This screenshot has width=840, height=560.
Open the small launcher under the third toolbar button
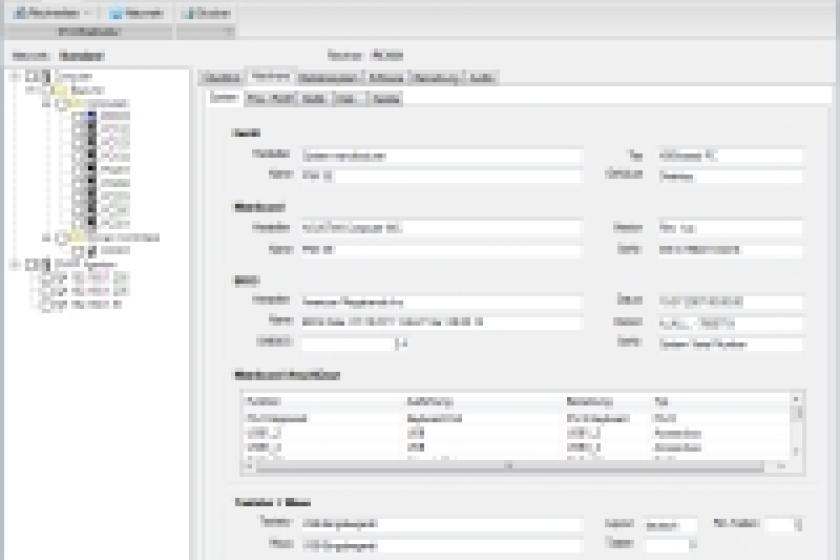click(x=229, y=32)
